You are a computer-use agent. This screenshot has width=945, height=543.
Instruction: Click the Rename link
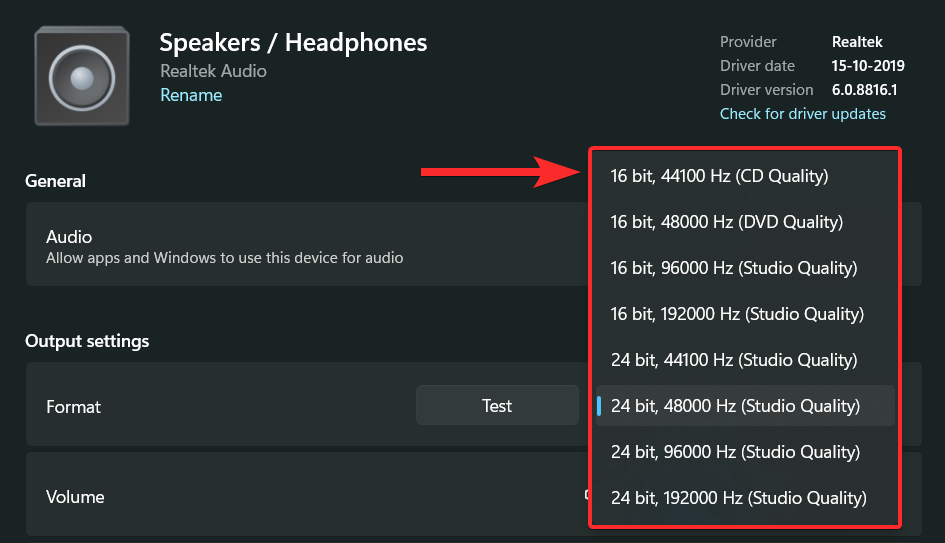pos(191,95)
